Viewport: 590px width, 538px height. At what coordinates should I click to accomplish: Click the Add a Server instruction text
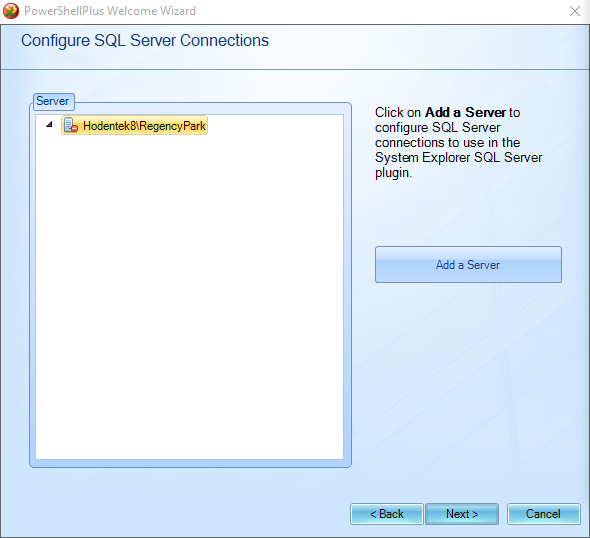458,142
